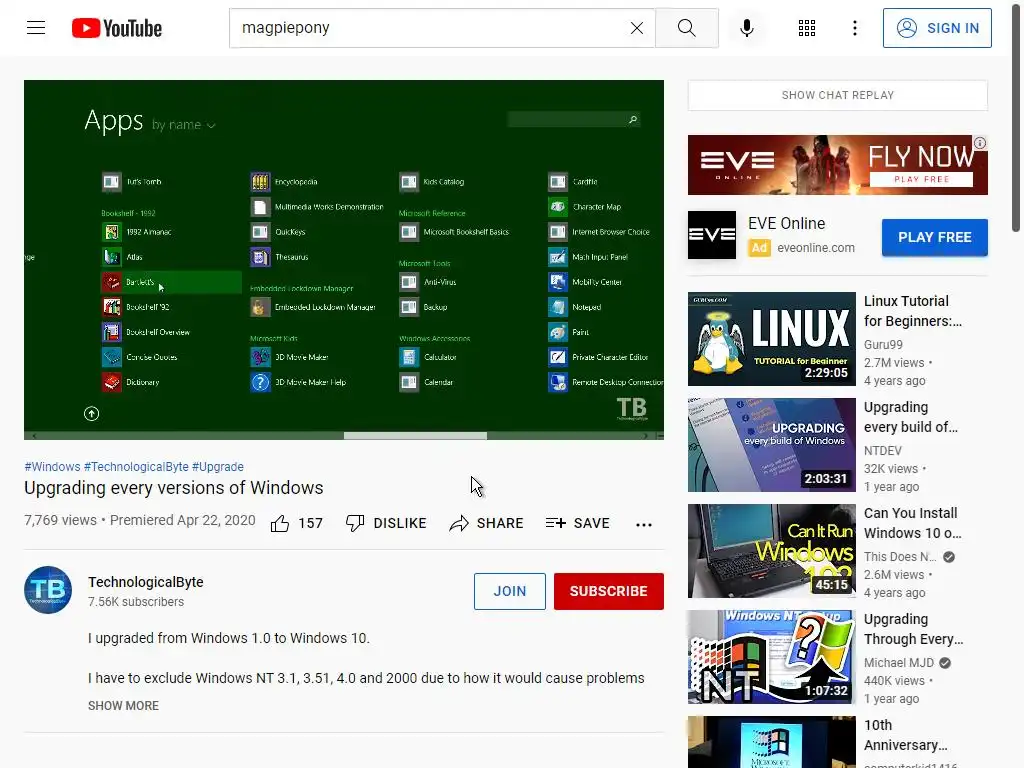Open the eveonline.com ad link

tap(816, 248)
